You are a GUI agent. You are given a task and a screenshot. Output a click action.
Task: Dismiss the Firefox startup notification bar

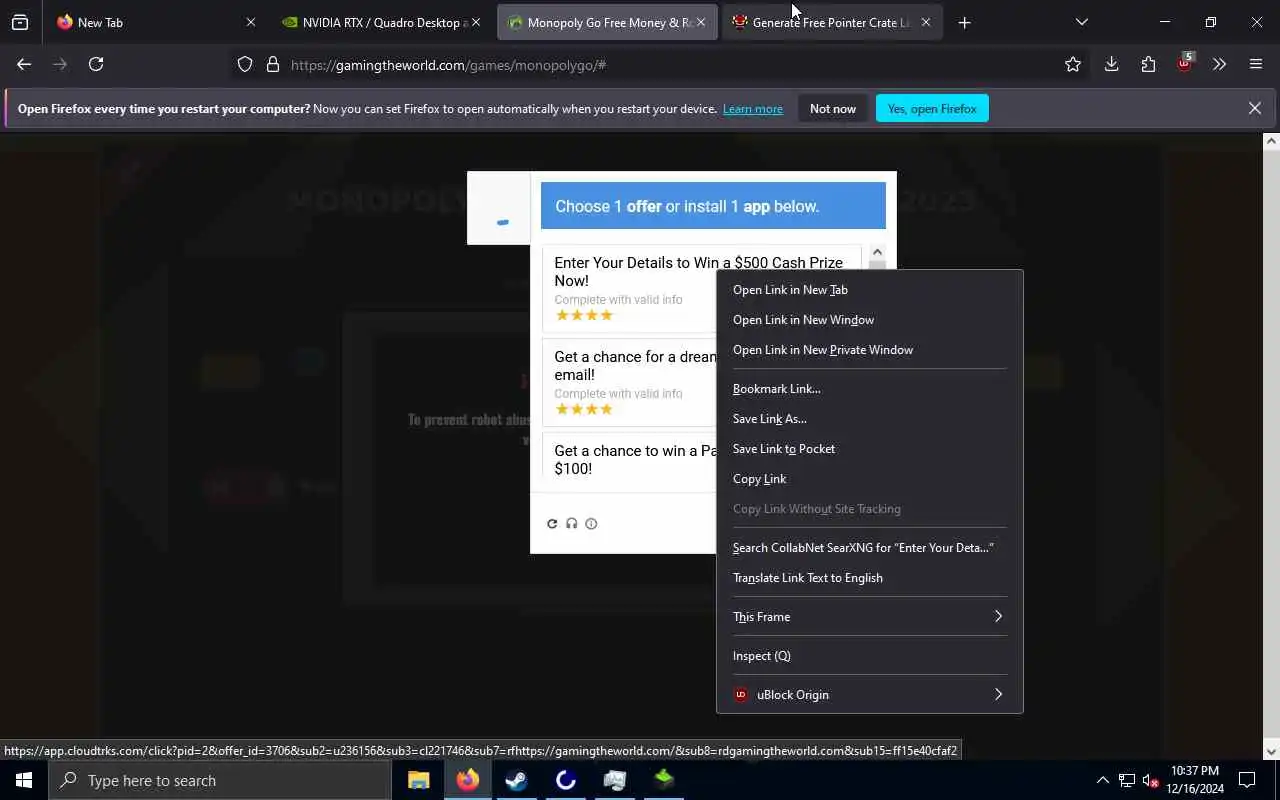pyautogui.click(x=1254, y=108)
